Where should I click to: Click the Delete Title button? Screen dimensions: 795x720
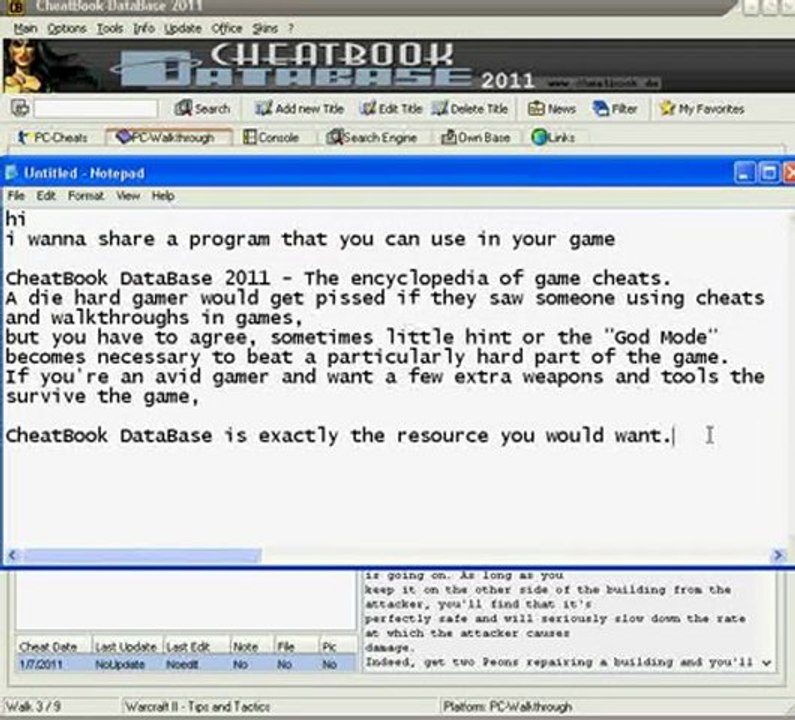[469, 108]
